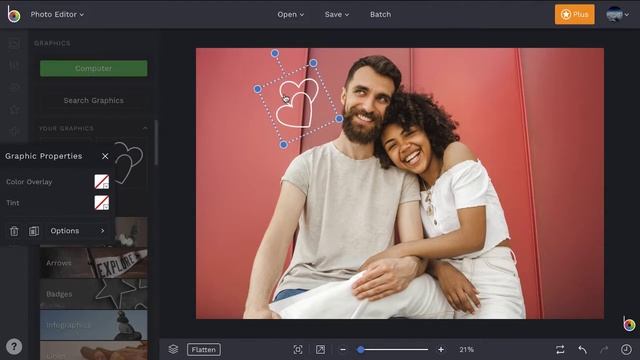Image resolution: width=640 pixels, height=360 pixels.
Task: Open the Open menu
Action: (x=291, y=14)
